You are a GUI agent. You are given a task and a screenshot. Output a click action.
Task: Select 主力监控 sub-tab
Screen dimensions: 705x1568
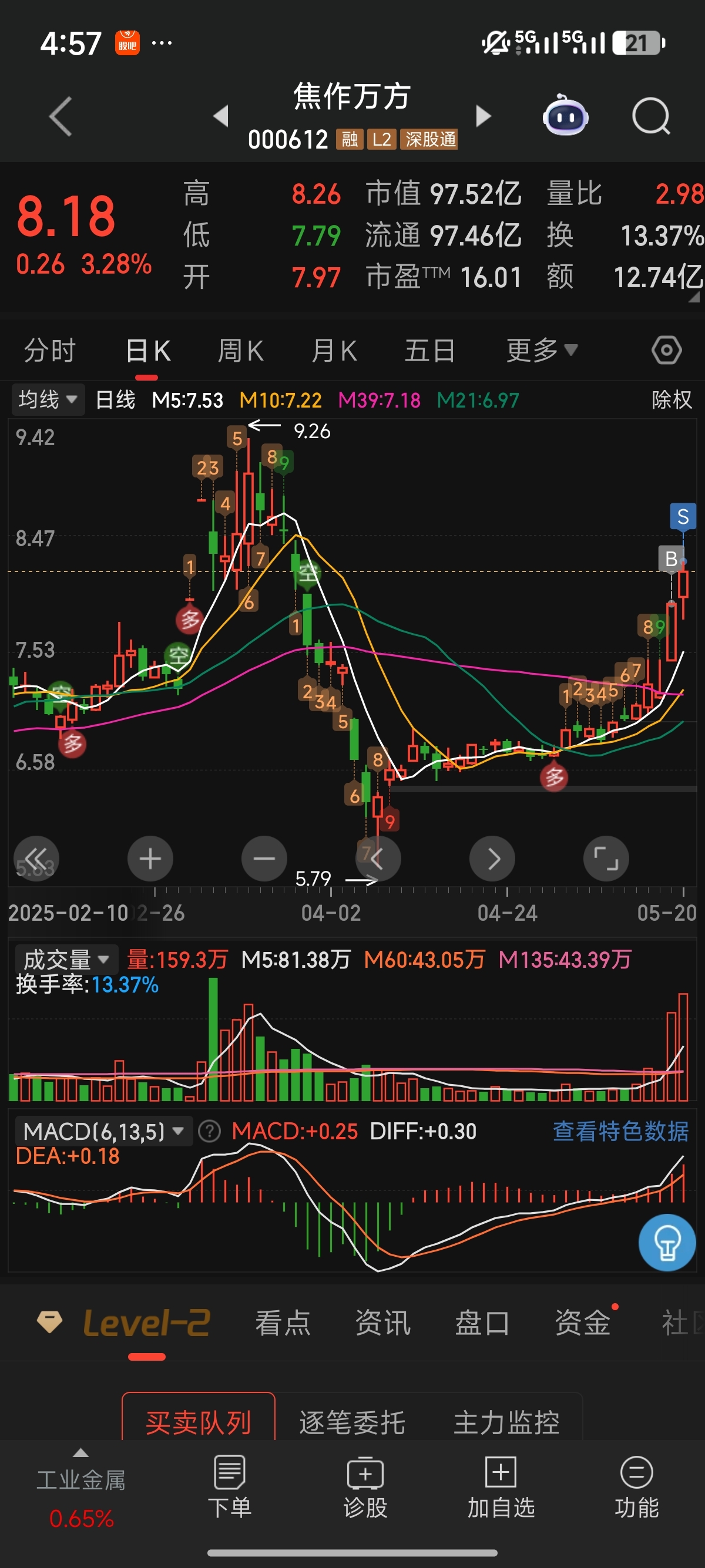coord(506,1422)
